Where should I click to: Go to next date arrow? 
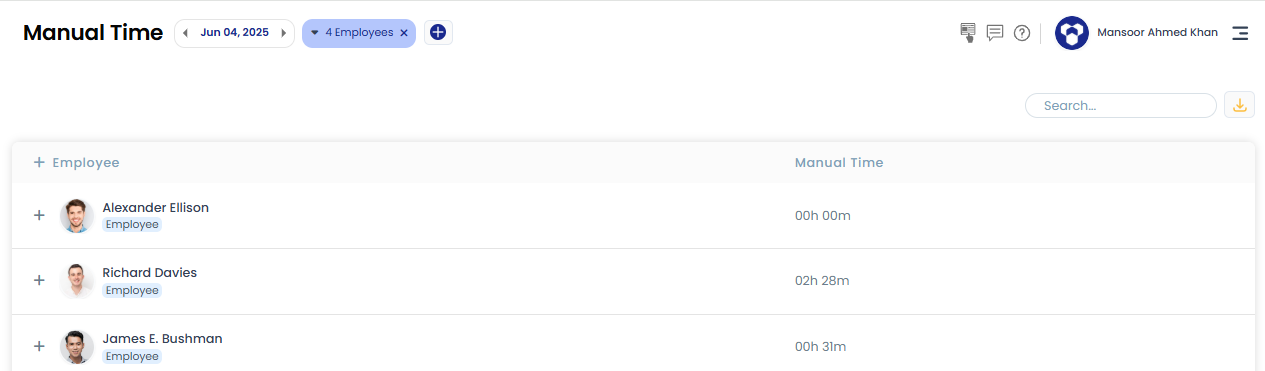pyautogui.click(x=284, y=33)
